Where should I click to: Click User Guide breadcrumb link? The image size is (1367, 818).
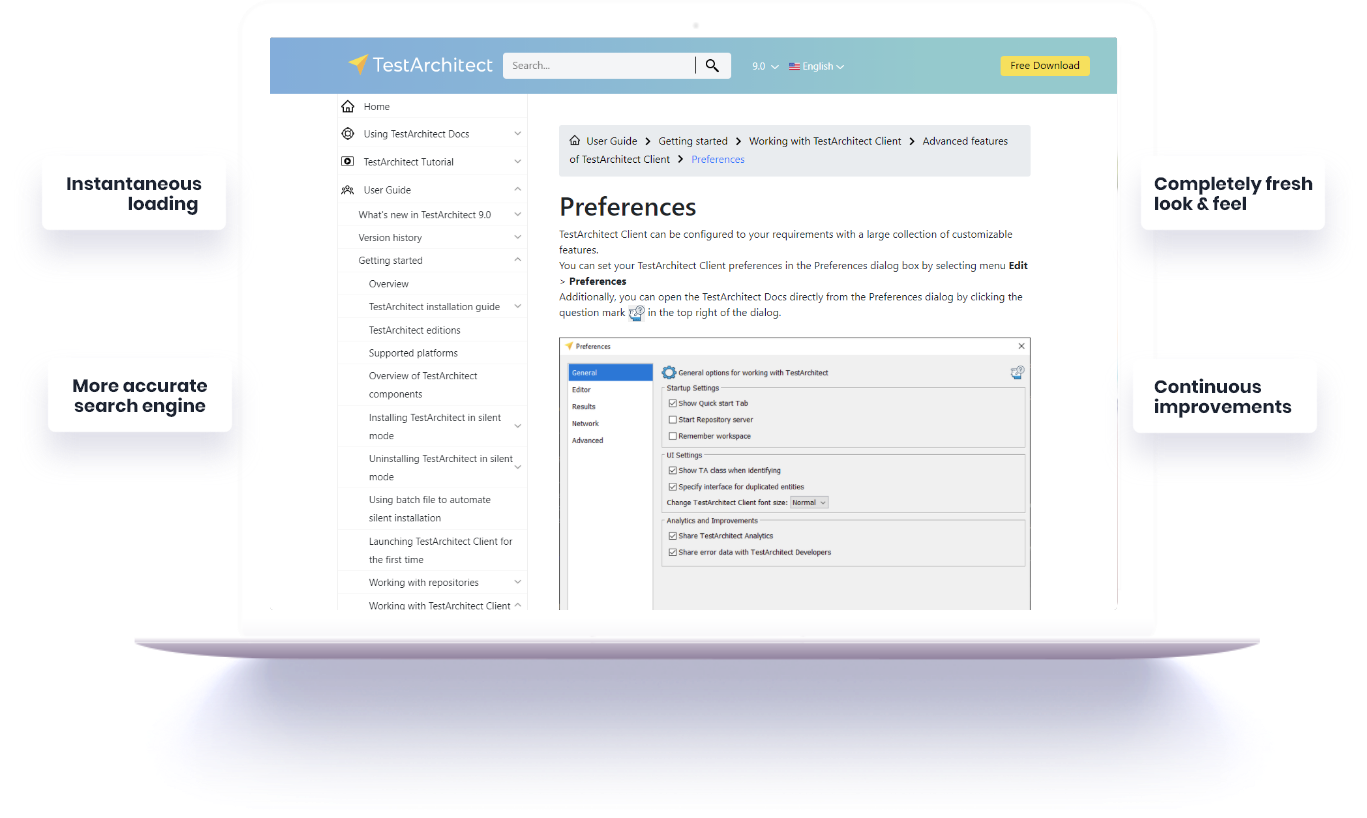(x=612, y=141)
